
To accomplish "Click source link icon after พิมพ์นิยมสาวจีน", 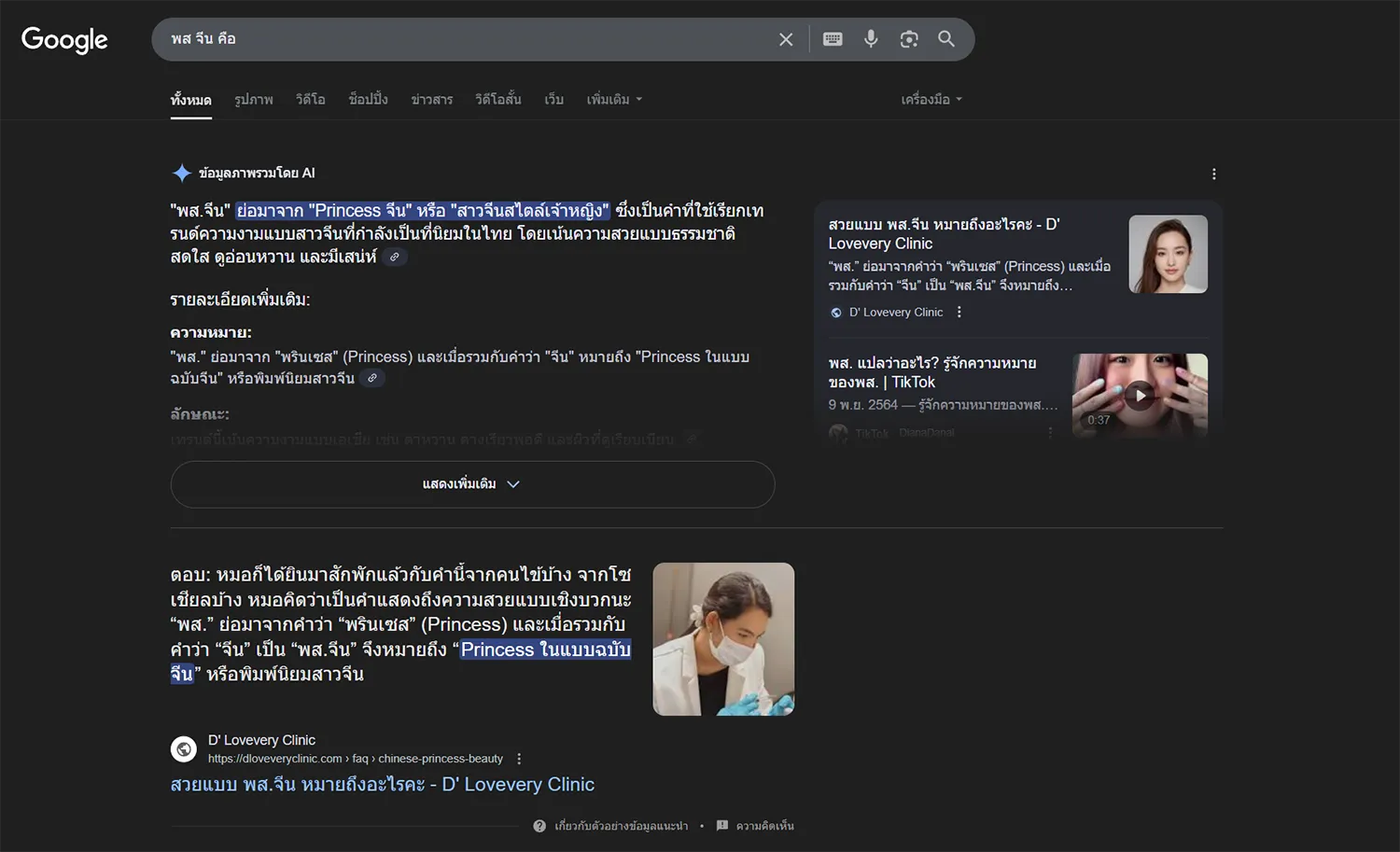I will click(x=372, y=378).
